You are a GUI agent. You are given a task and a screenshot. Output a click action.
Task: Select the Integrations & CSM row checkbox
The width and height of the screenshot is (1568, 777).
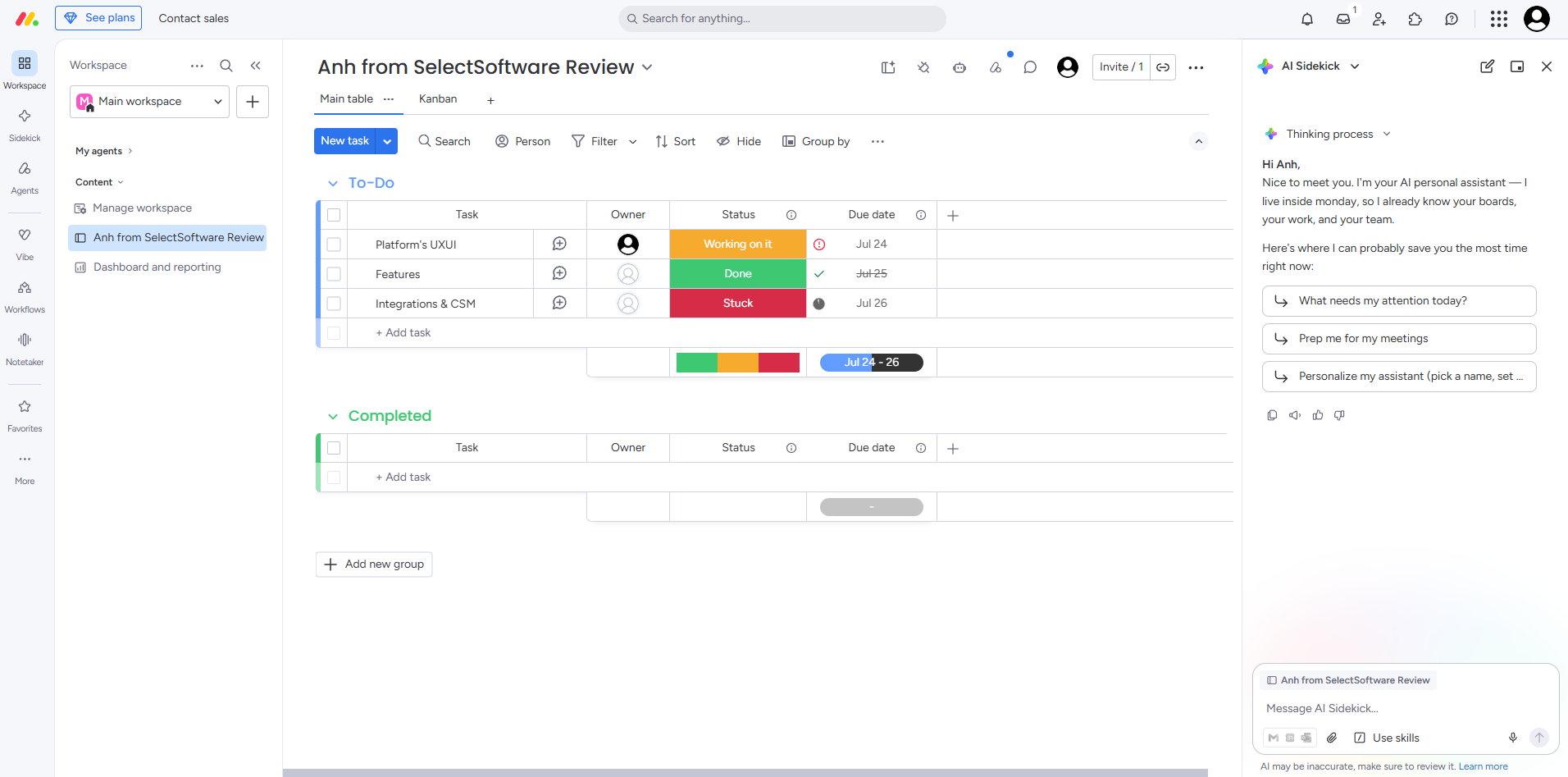point(334,304)
